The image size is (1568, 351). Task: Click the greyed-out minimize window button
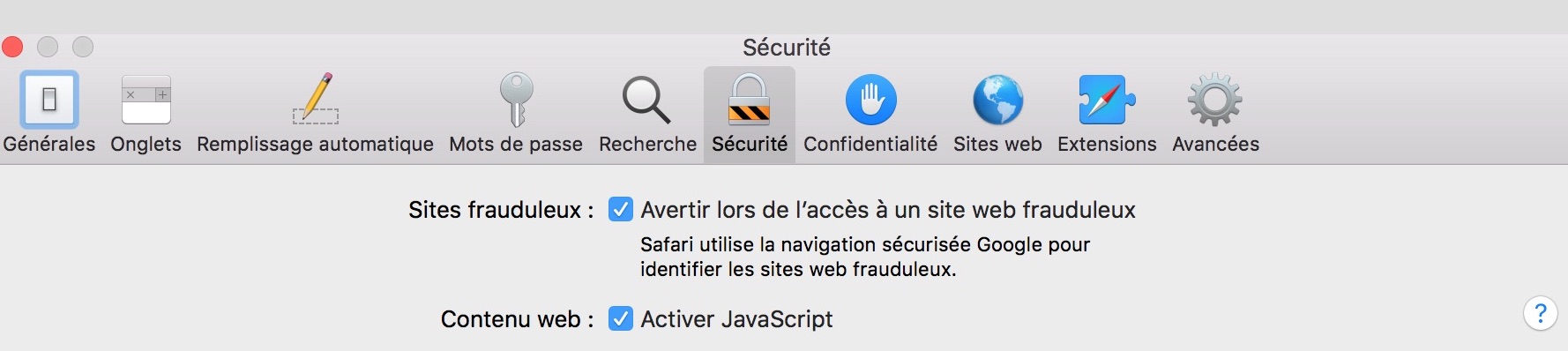point(48,46)
